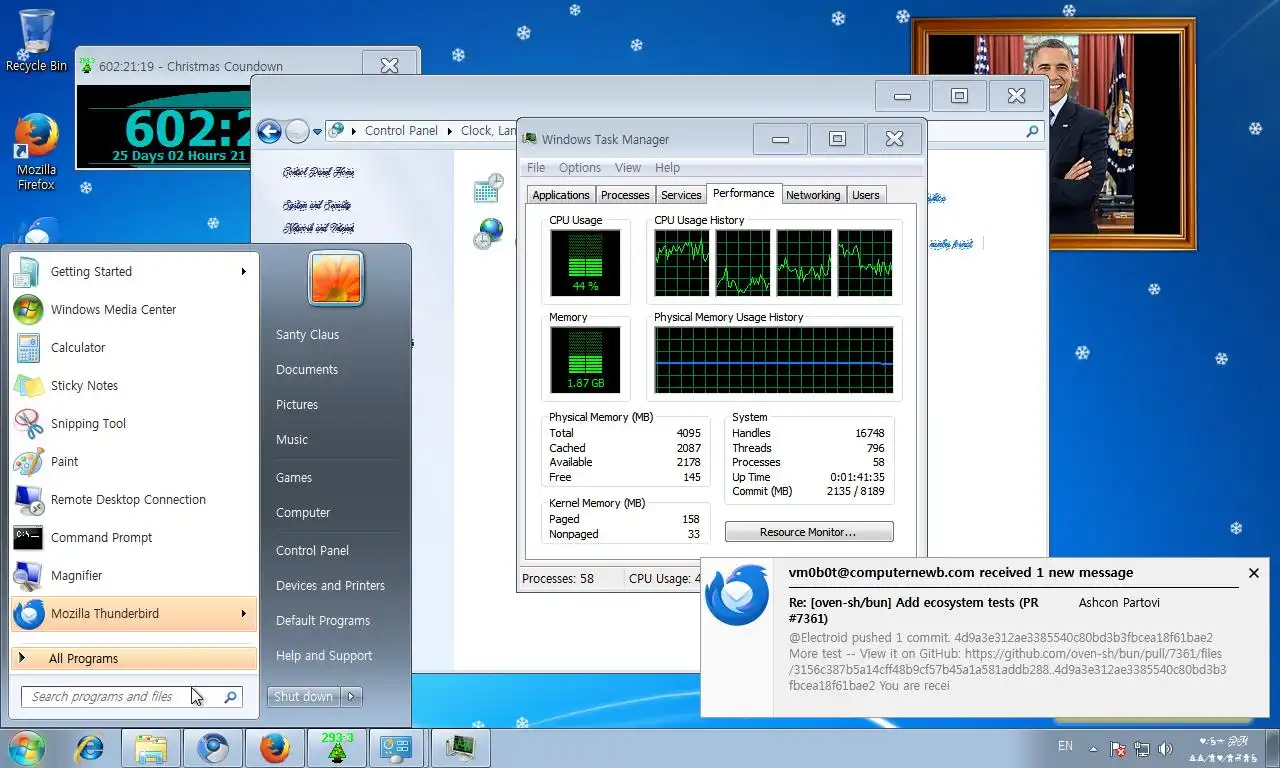Dismiss the Thunderbird new message notification

pos(1253,573)
